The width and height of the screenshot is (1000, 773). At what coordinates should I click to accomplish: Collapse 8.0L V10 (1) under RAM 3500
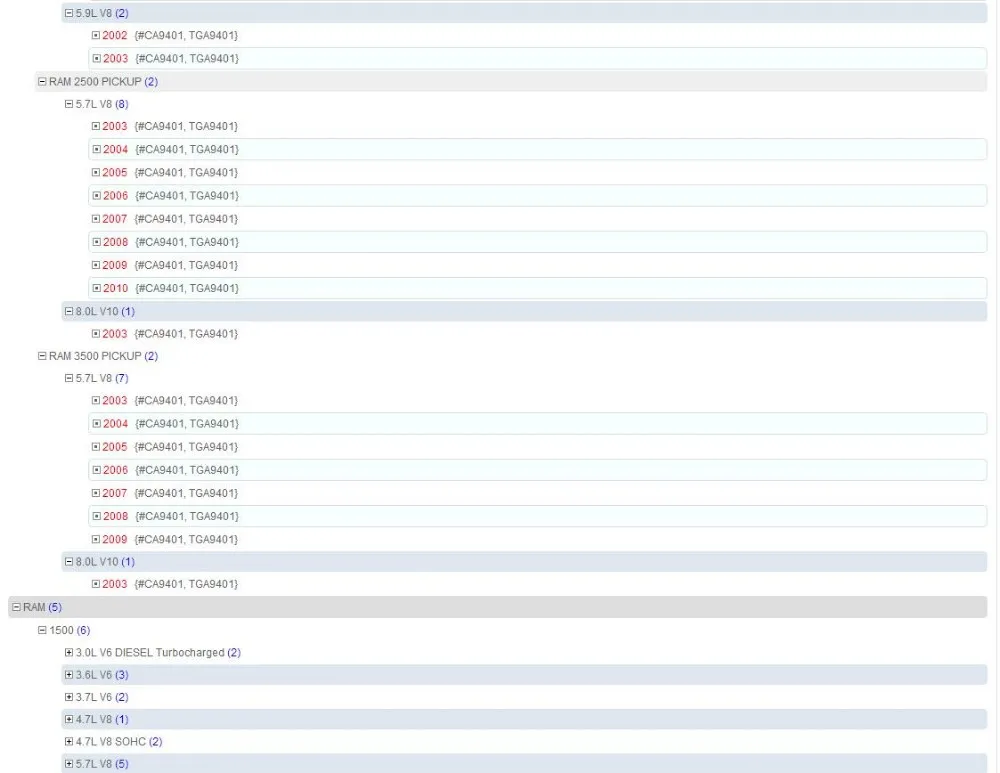(69, 561)
